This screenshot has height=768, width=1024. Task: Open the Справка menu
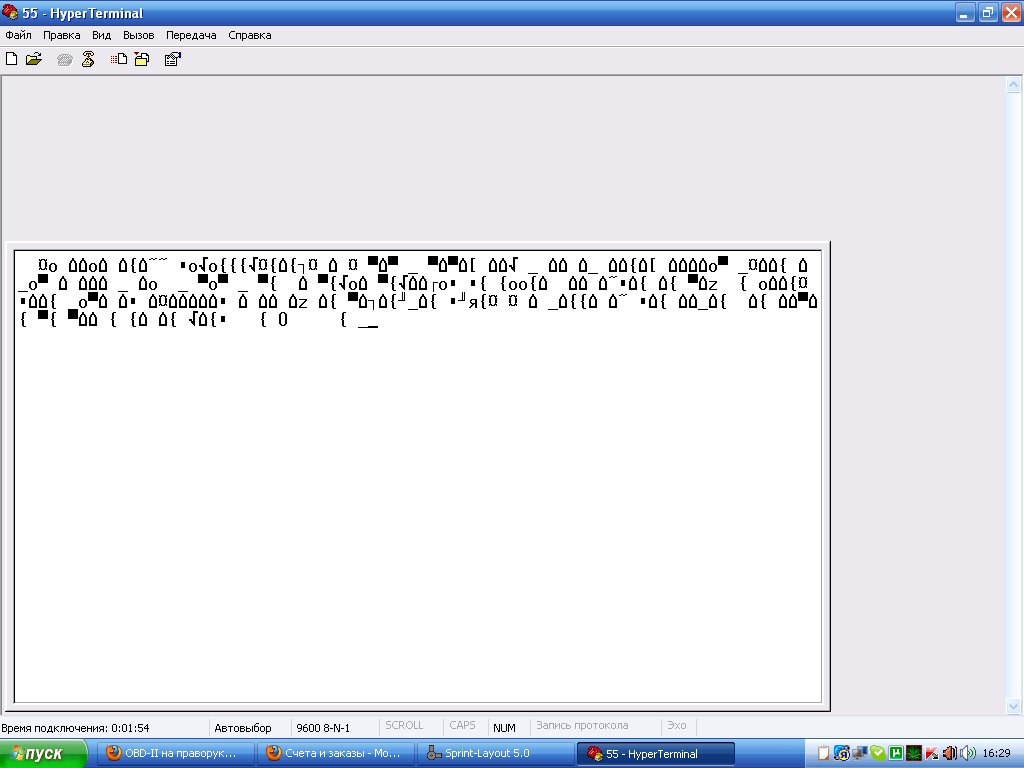tap(250, 35)
